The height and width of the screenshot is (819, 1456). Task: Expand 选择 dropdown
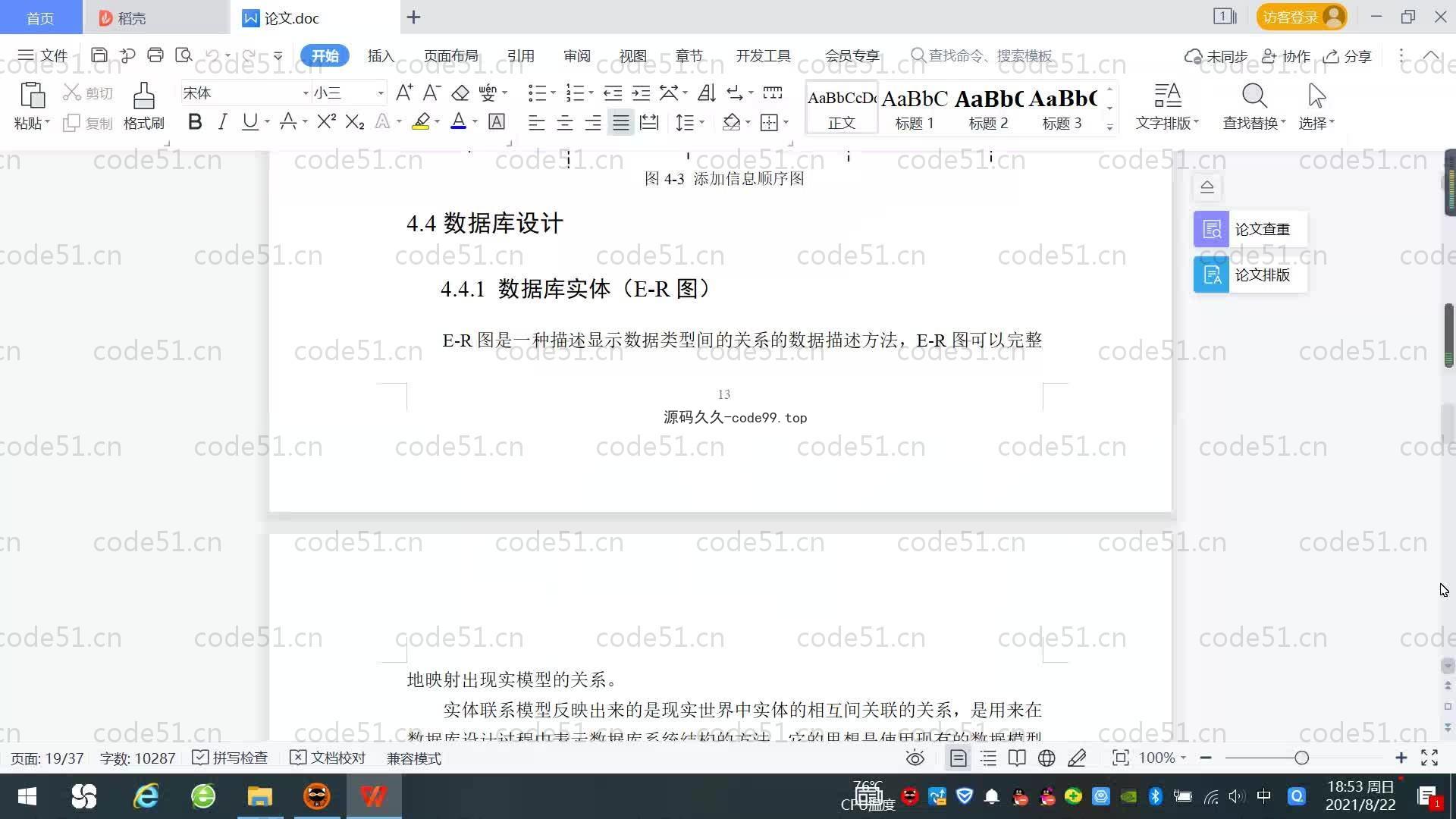coord(1316,123)
